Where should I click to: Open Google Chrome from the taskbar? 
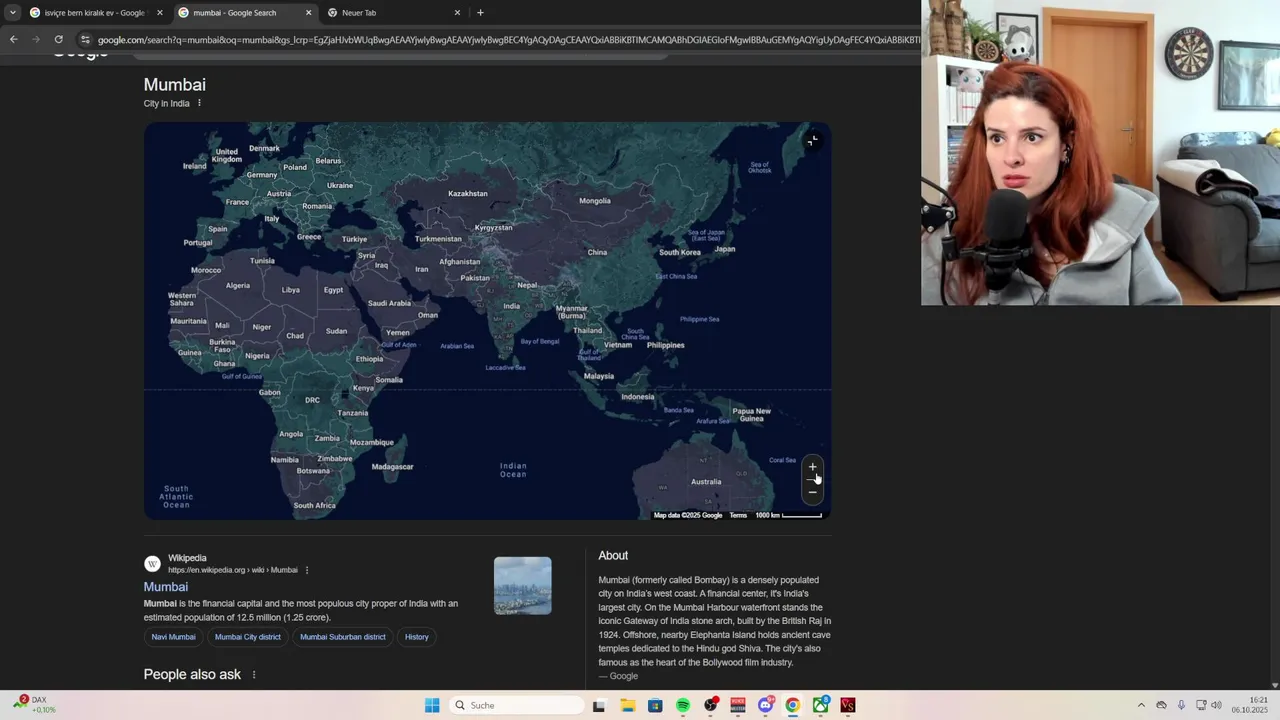793,705
